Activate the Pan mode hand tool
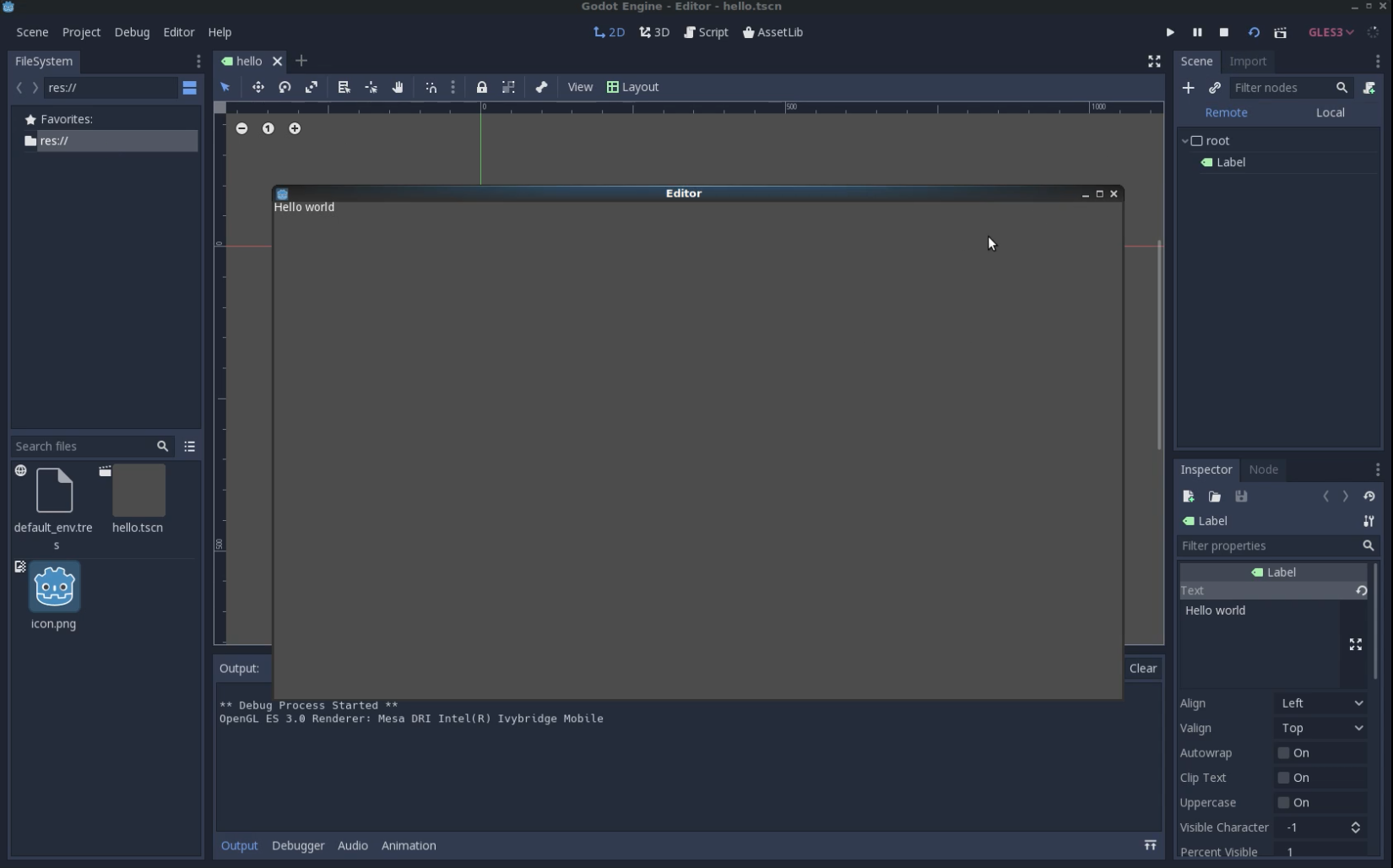The width and height of the screenshot is (1393, 868). click(398, 87)
